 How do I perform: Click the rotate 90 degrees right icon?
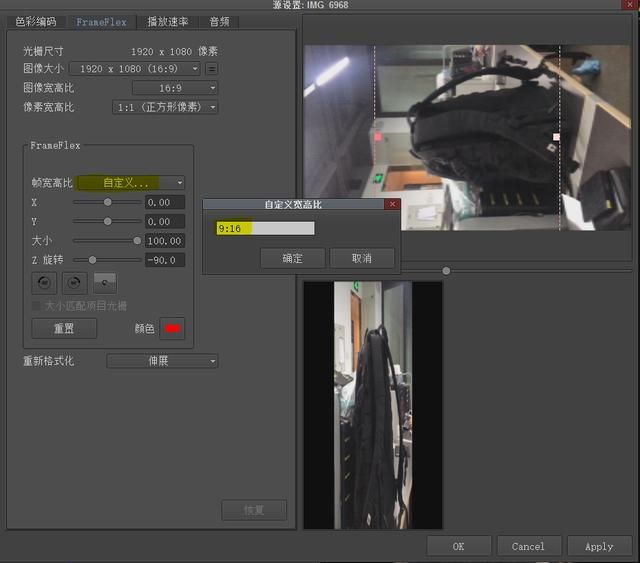74,283
